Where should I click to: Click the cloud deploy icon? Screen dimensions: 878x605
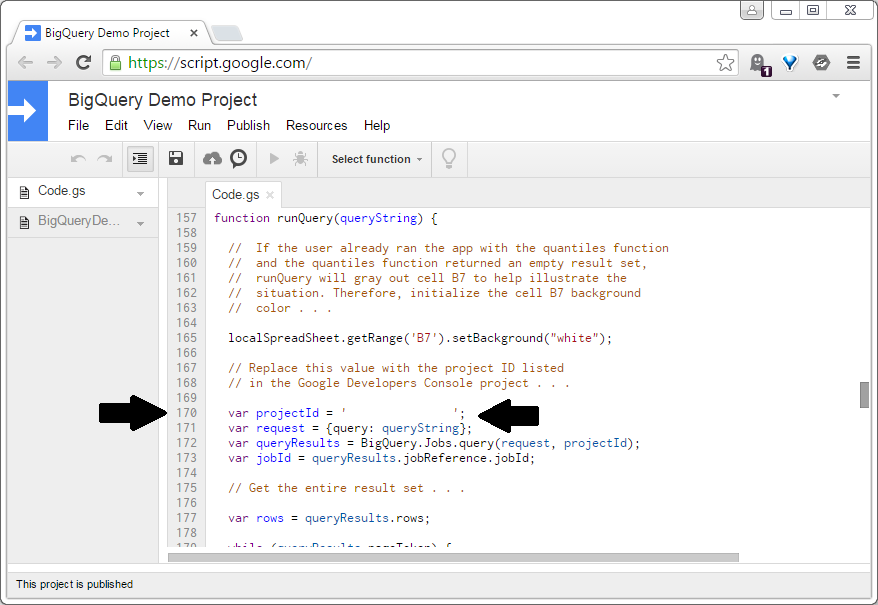[212, 159]
